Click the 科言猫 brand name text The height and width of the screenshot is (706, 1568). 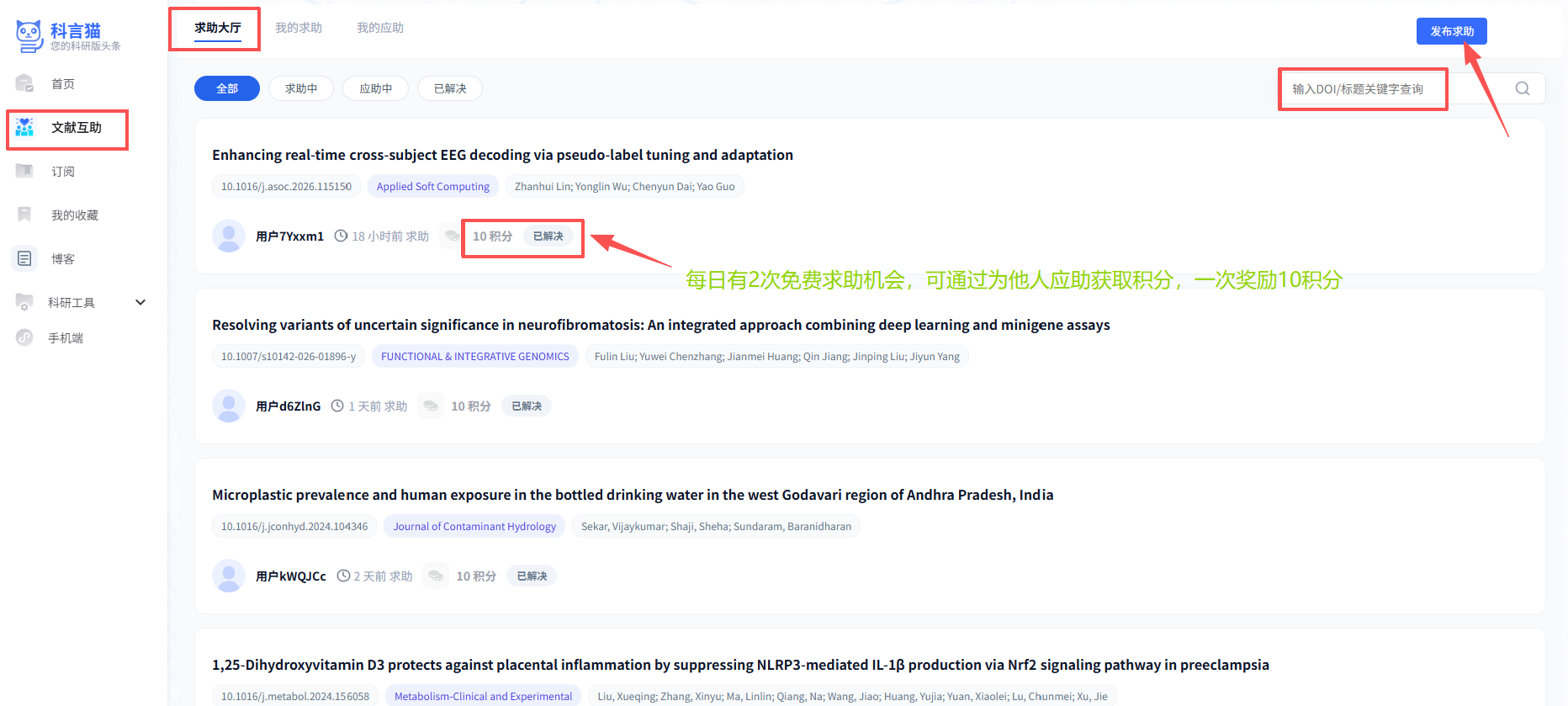click(76, 30)
